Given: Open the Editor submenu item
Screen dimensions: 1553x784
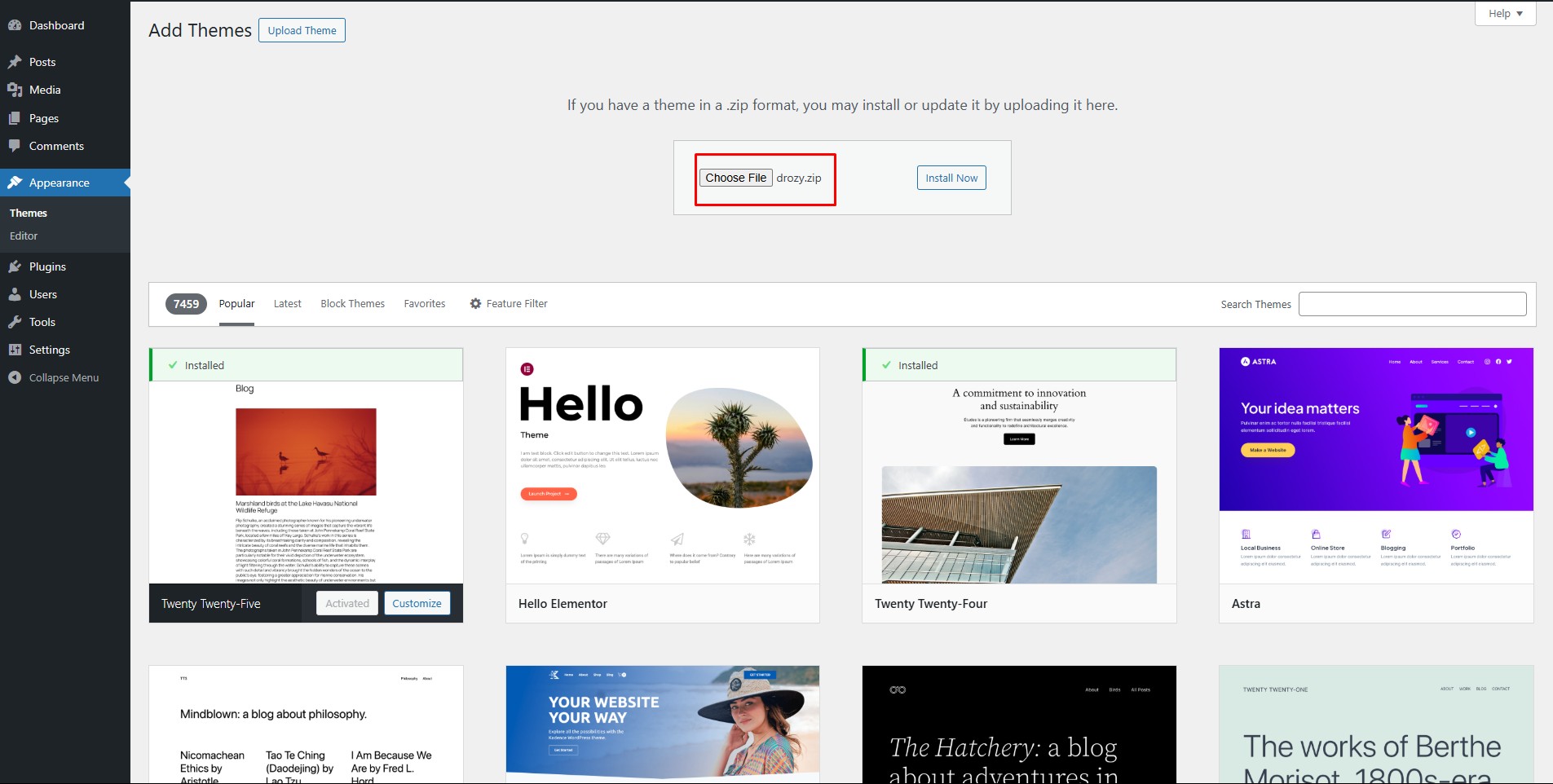Looking at the screenshot, I should click(24, 236).
